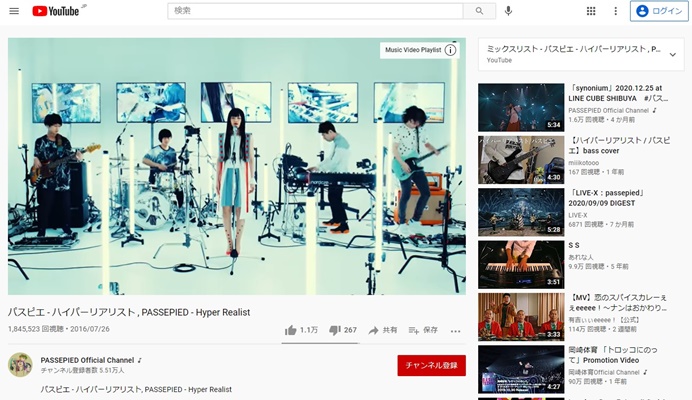The height and width of the screenshot is (400, 692).
Task: Subscribe with the チャンネル登録 button
Action: pyautogui.click(x=432, y=366)
